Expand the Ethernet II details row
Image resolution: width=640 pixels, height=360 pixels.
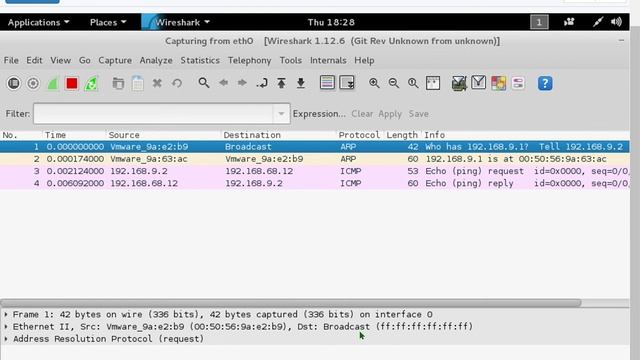(6, 327)
